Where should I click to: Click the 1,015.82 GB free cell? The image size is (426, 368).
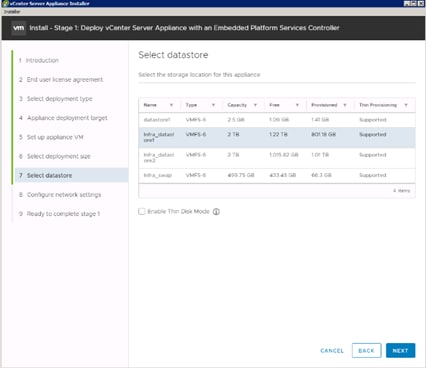click(284, 155)
